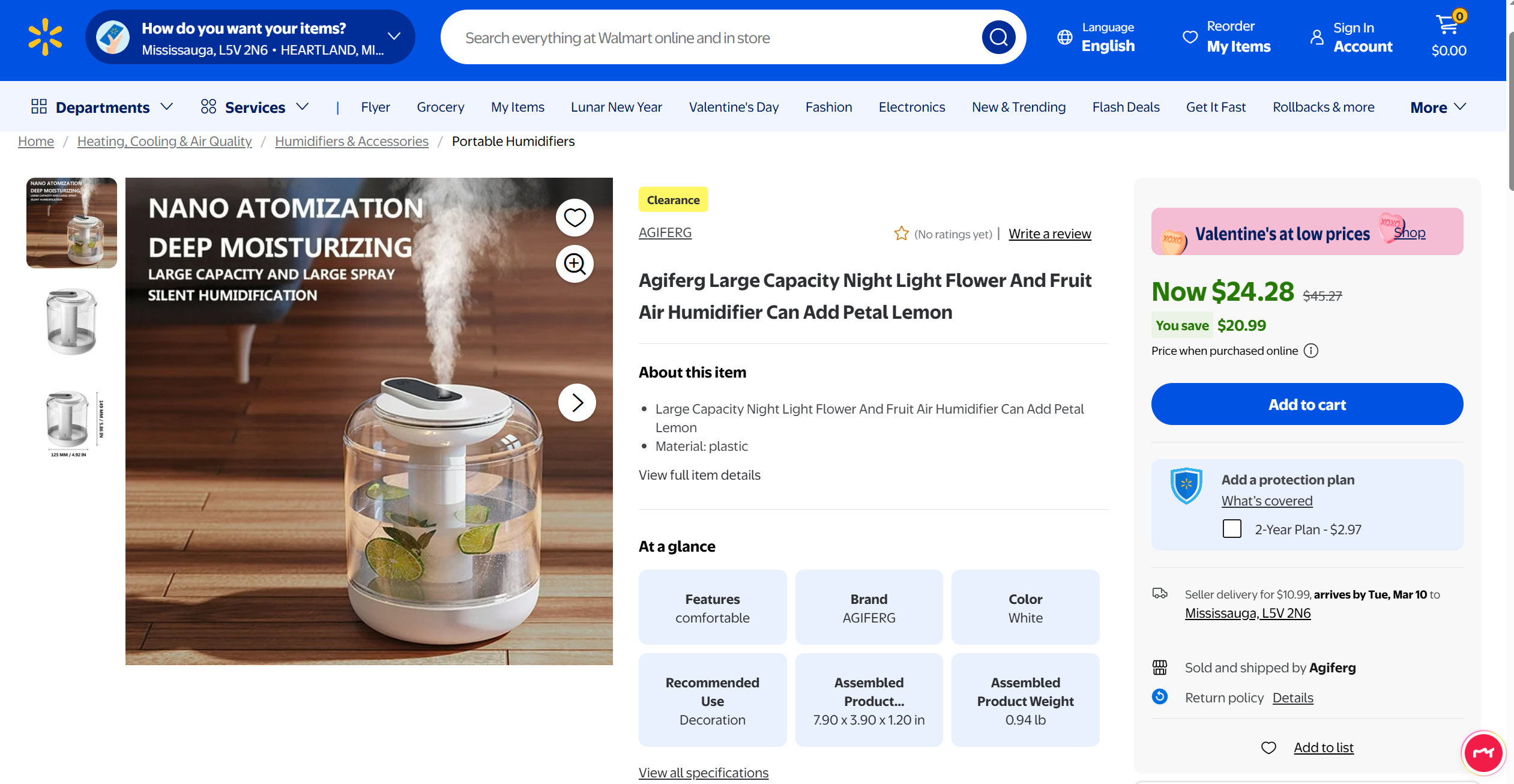Go to Flash Deals tab

[1126, 107]
